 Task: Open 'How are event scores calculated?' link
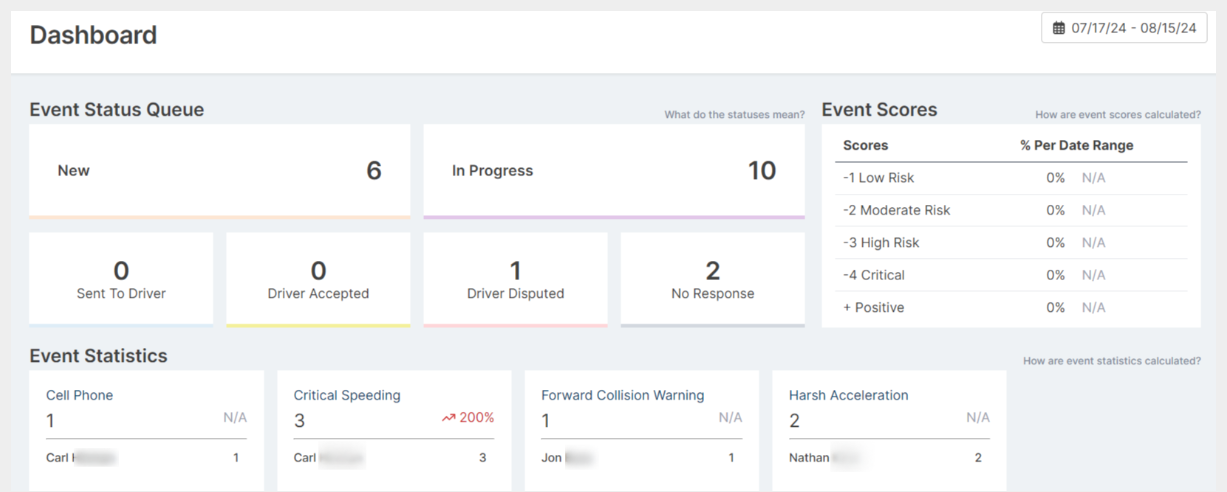[x=1118, y=115]
